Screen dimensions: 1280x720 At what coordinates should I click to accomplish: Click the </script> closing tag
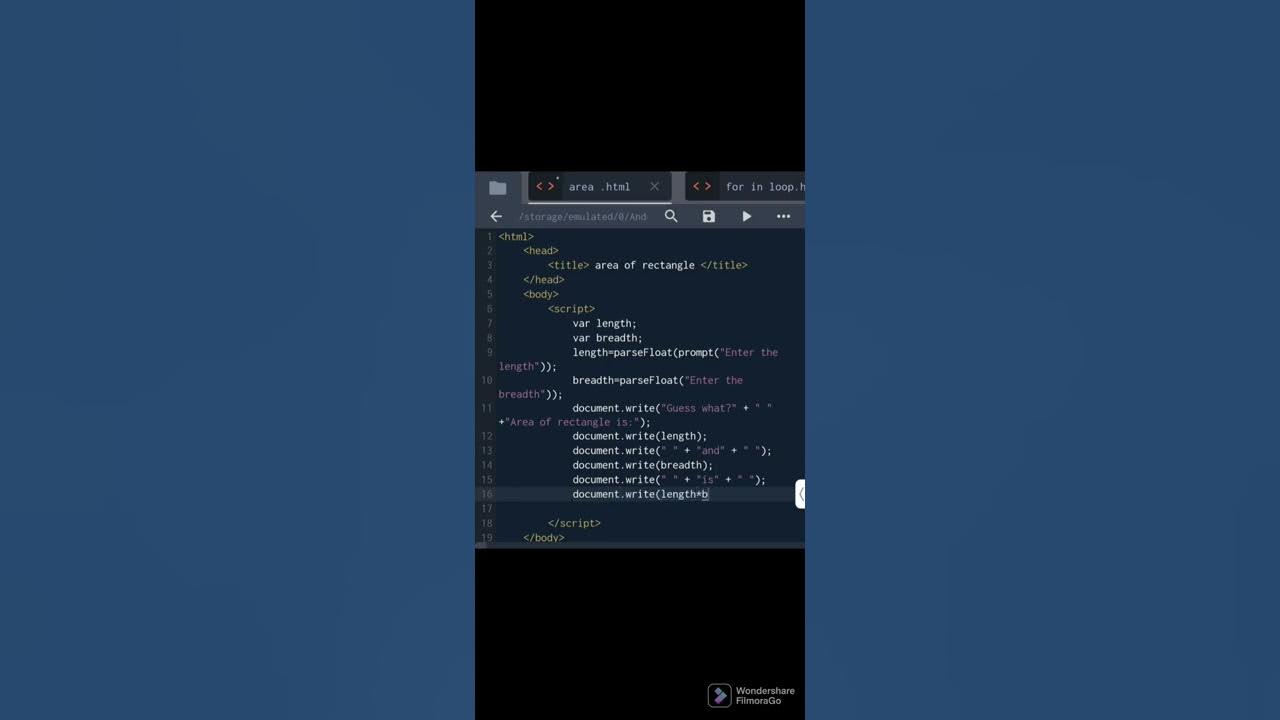[574, 523]
